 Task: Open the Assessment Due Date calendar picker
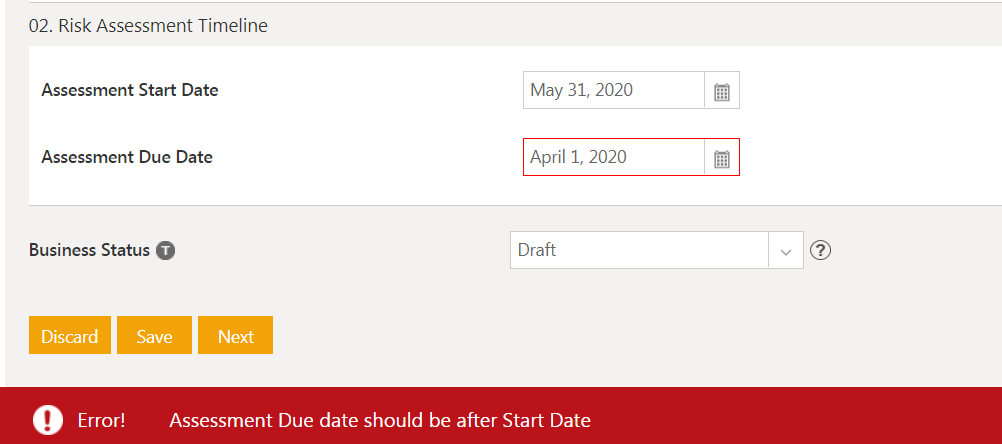click(x=722, y=158)
